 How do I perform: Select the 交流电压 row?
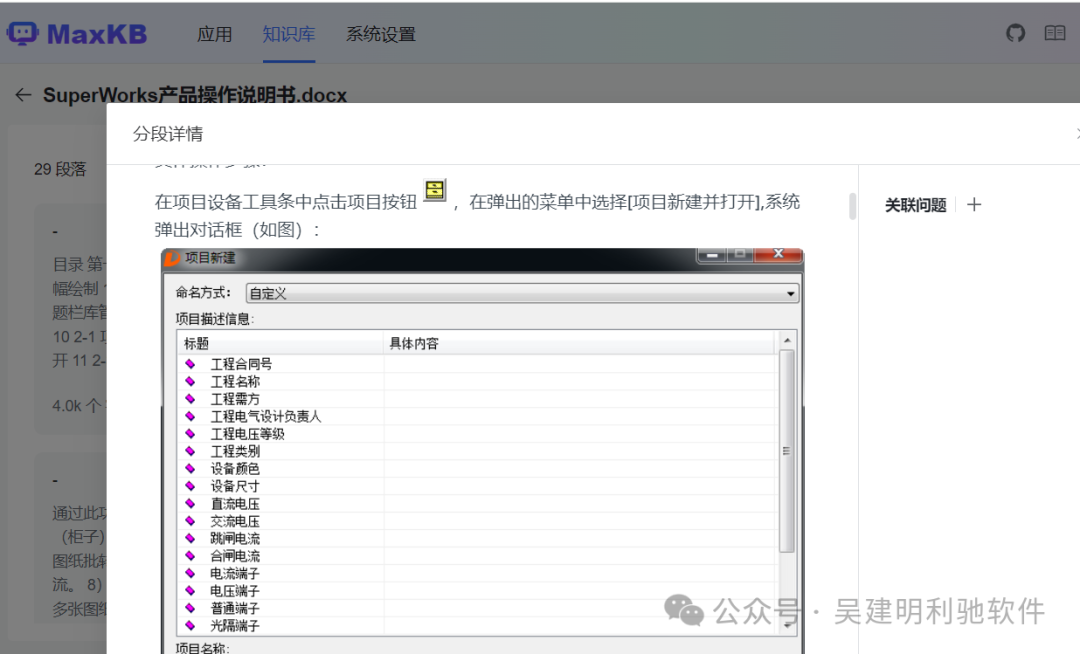point(477,520)
